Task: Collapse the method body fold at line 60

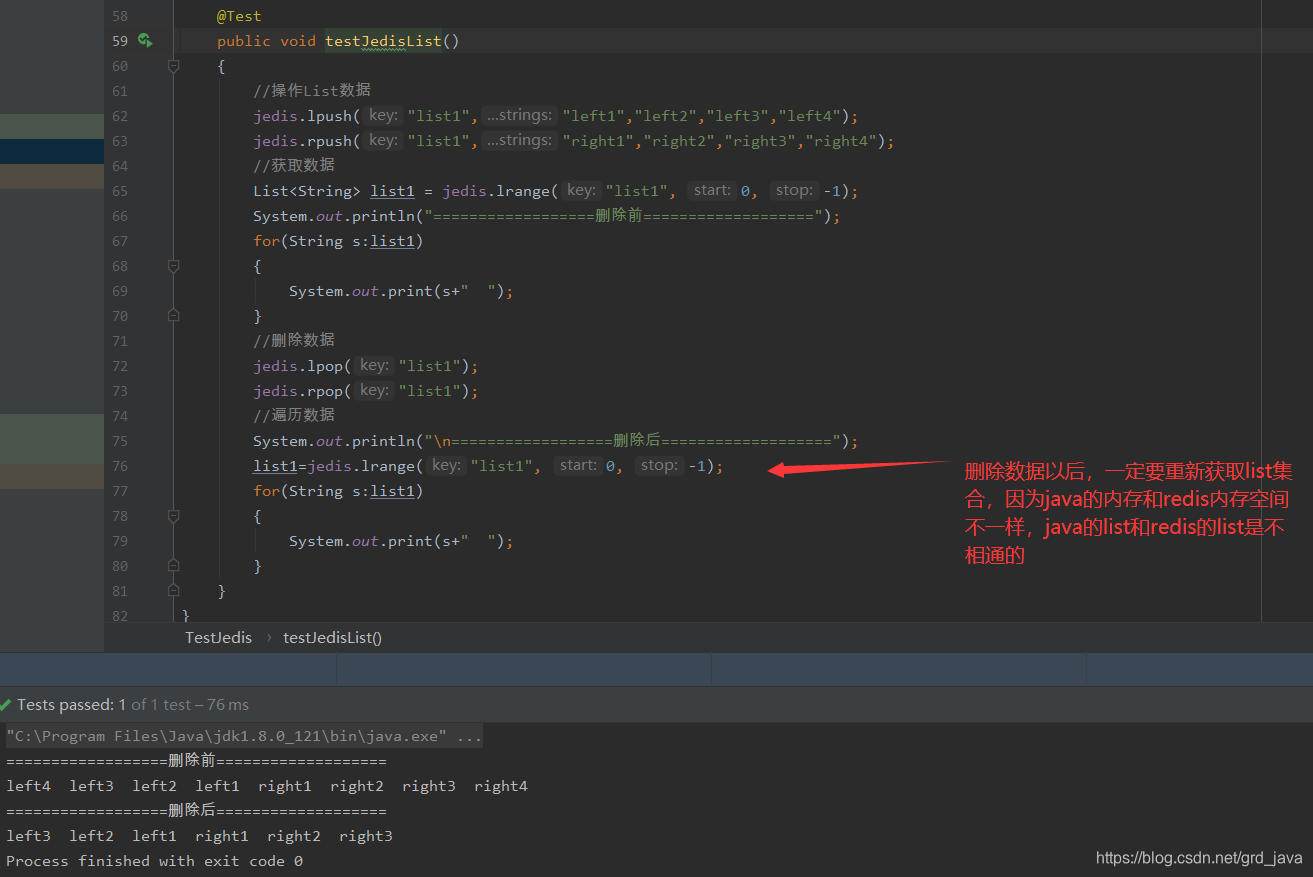Action: pos(174,66)
